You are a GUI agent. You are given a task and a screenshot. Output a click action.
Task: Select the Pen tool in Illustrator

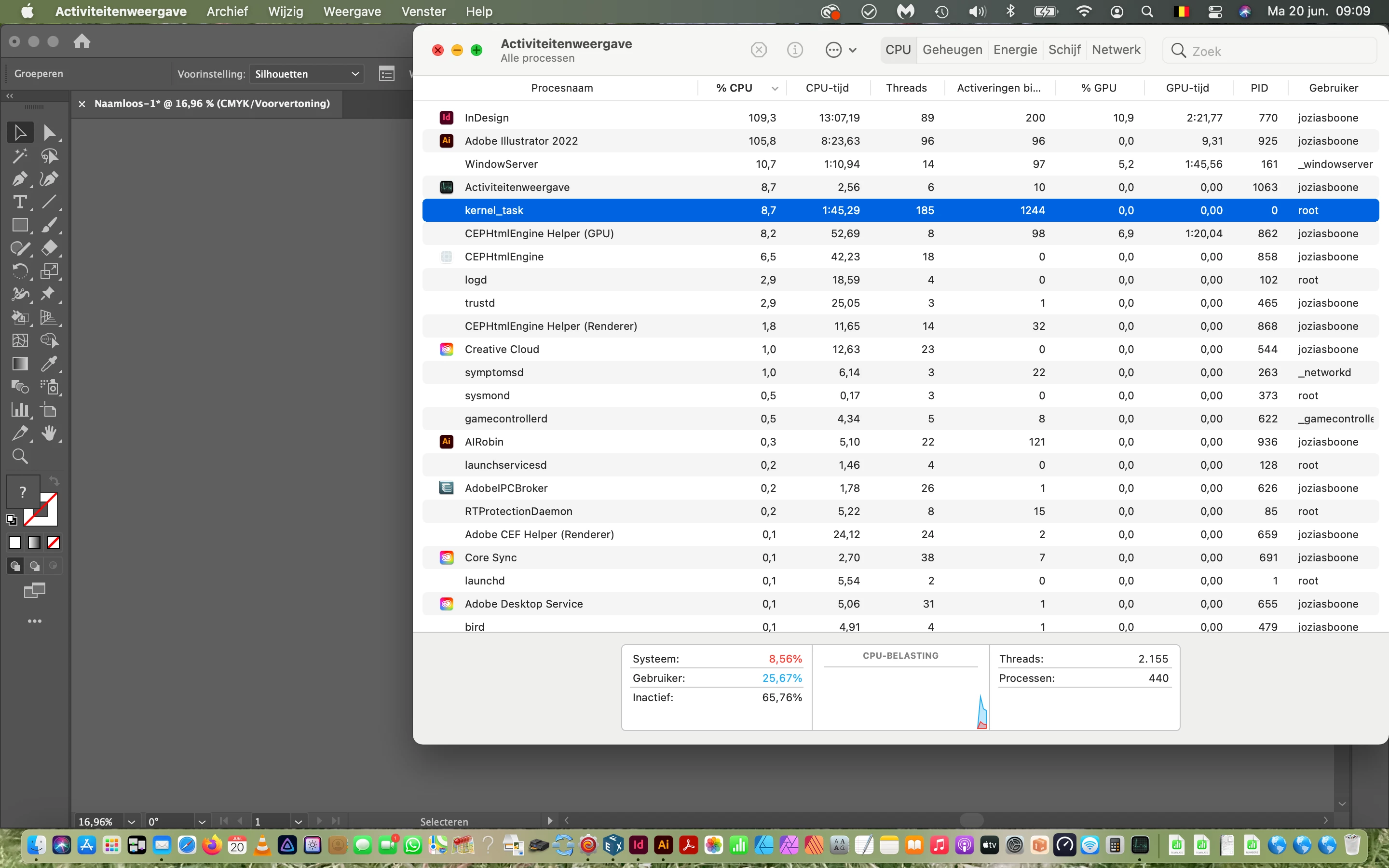click(x=19, y=179)
